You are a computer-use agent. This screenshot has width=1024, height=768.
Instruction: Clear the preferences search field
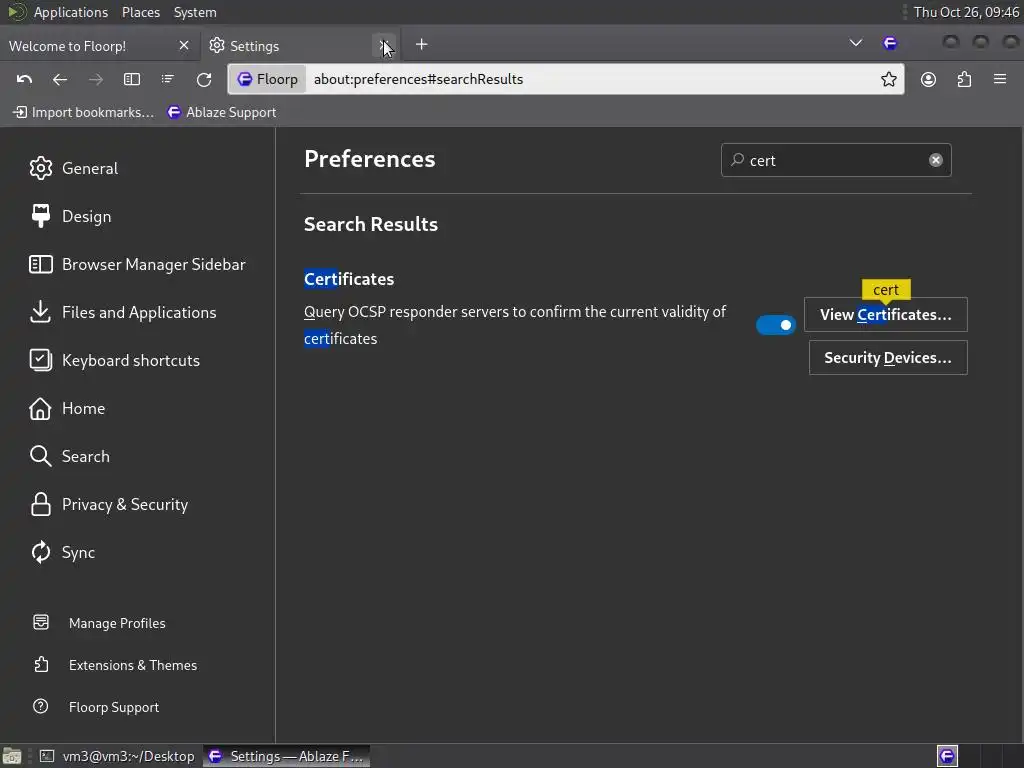tap(935, 160)
